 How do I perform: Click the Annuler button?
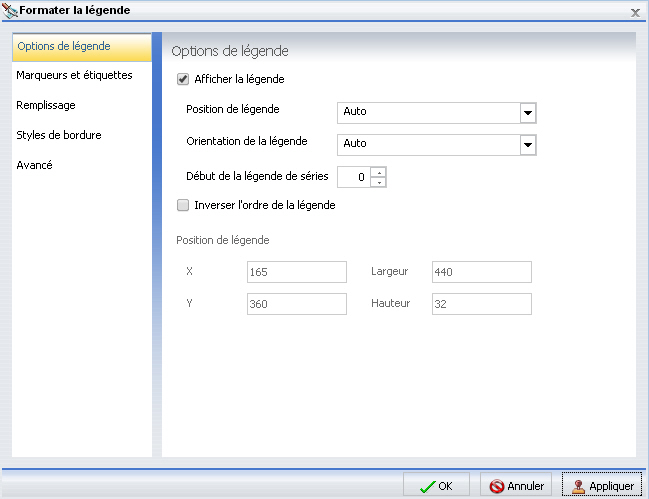coord(516,485)
